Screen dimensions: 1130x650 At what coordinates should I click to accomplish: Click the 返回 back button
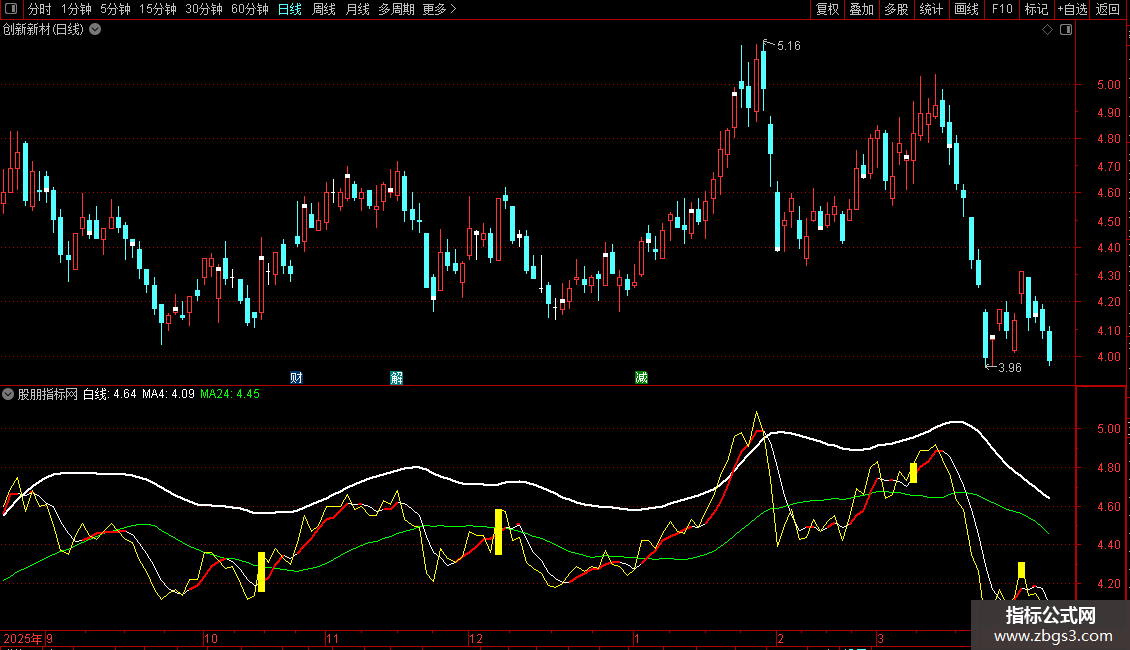point(1108,9)
